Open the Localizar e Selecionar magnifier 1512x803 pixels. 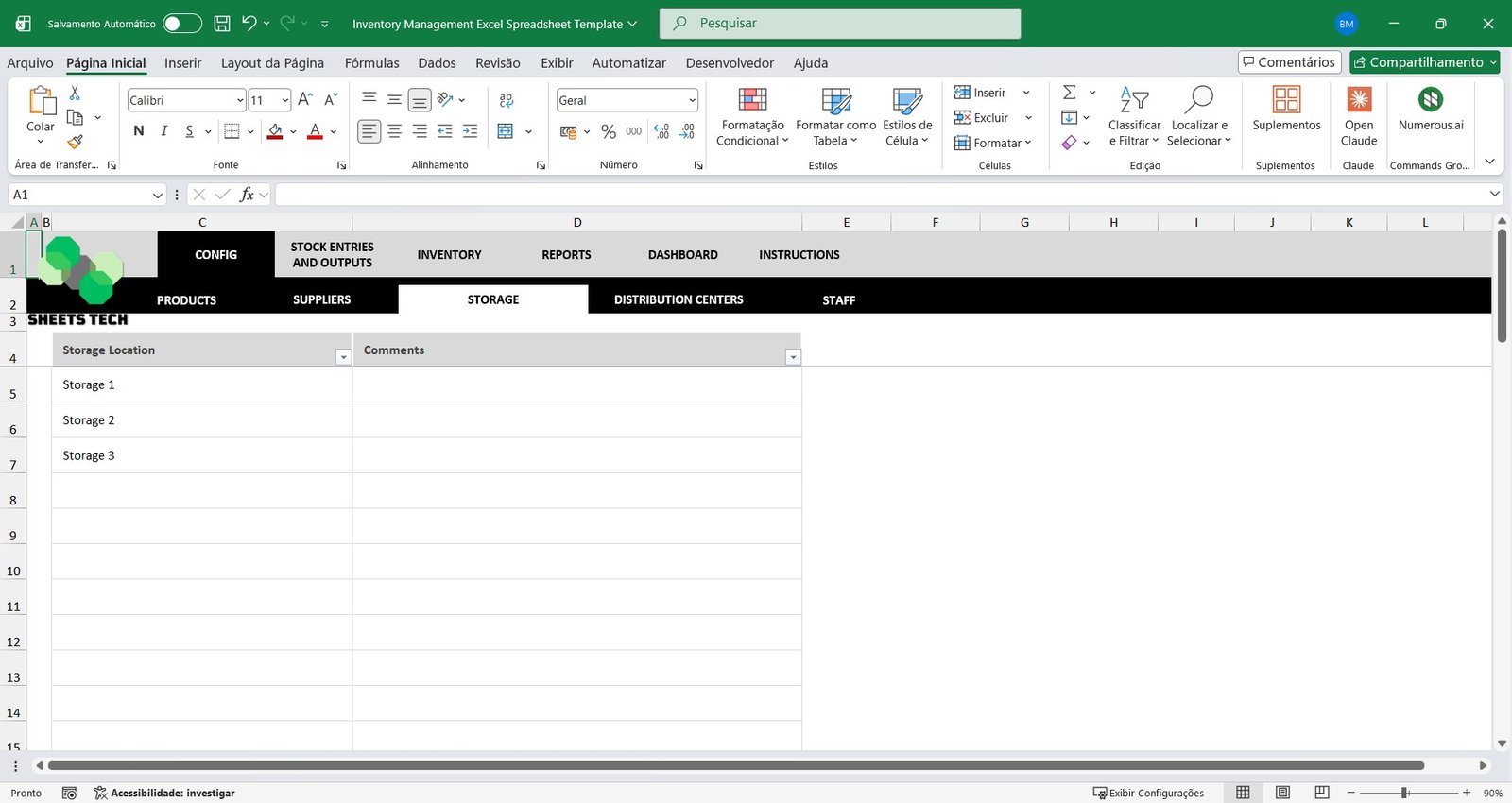pos(1198,100)
